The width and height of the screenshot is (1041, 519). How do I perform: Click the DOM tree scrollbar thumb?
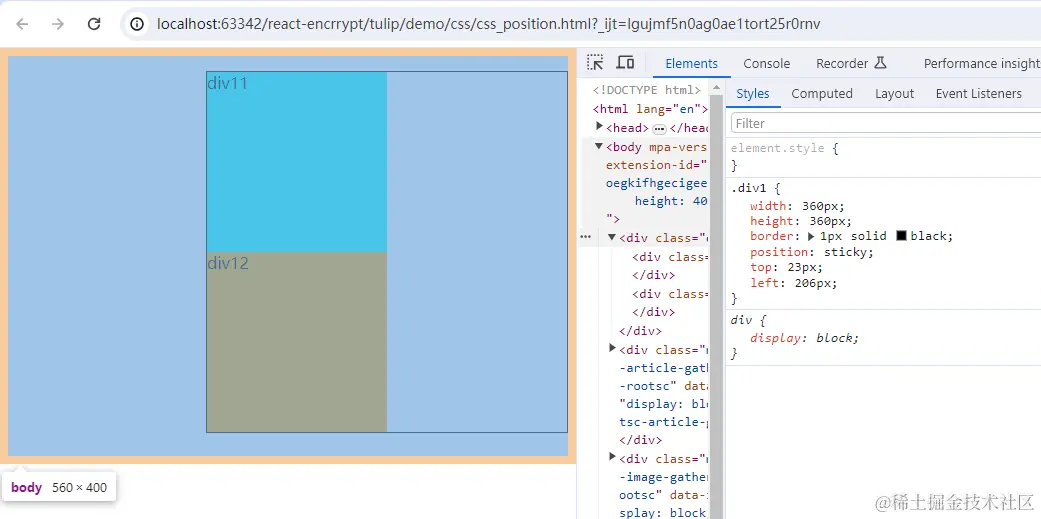pyautogui.click(x=716, y=305)
